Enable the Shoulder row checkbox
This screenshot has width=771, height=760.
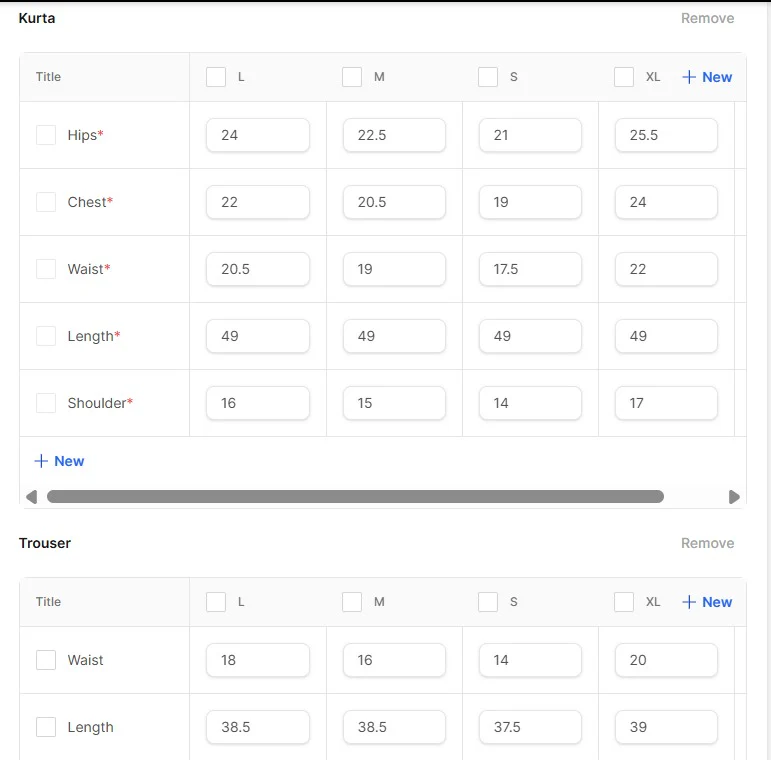point(46,403)
